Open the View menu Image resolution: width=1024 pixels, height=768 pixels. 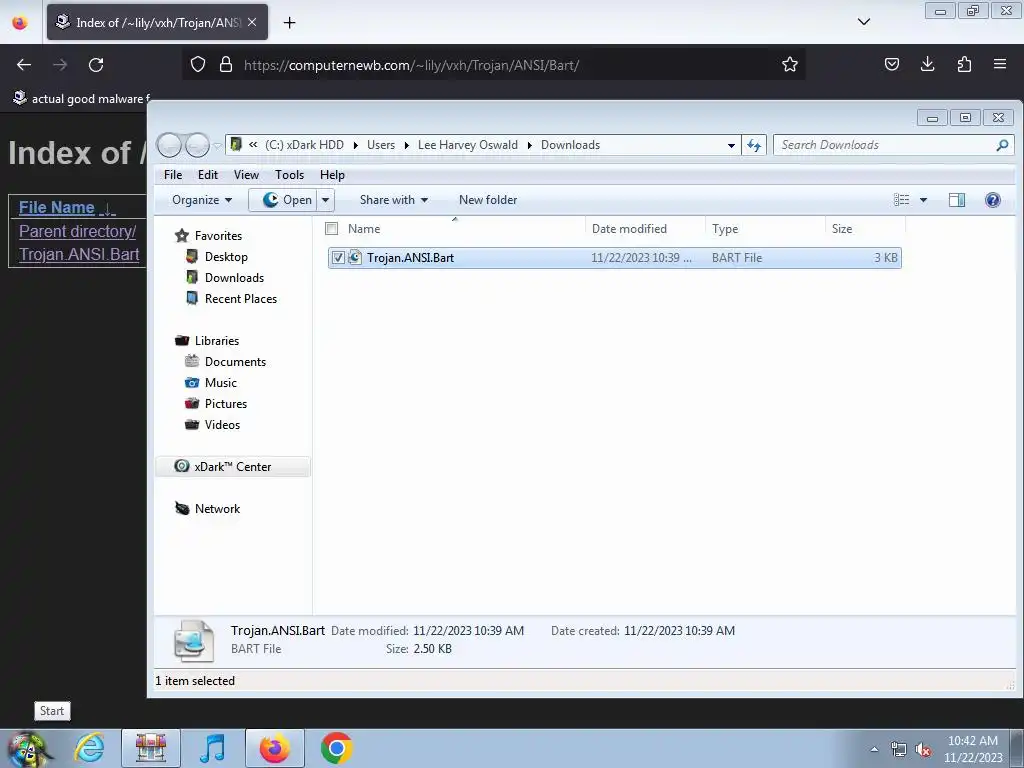coord(246,175)
